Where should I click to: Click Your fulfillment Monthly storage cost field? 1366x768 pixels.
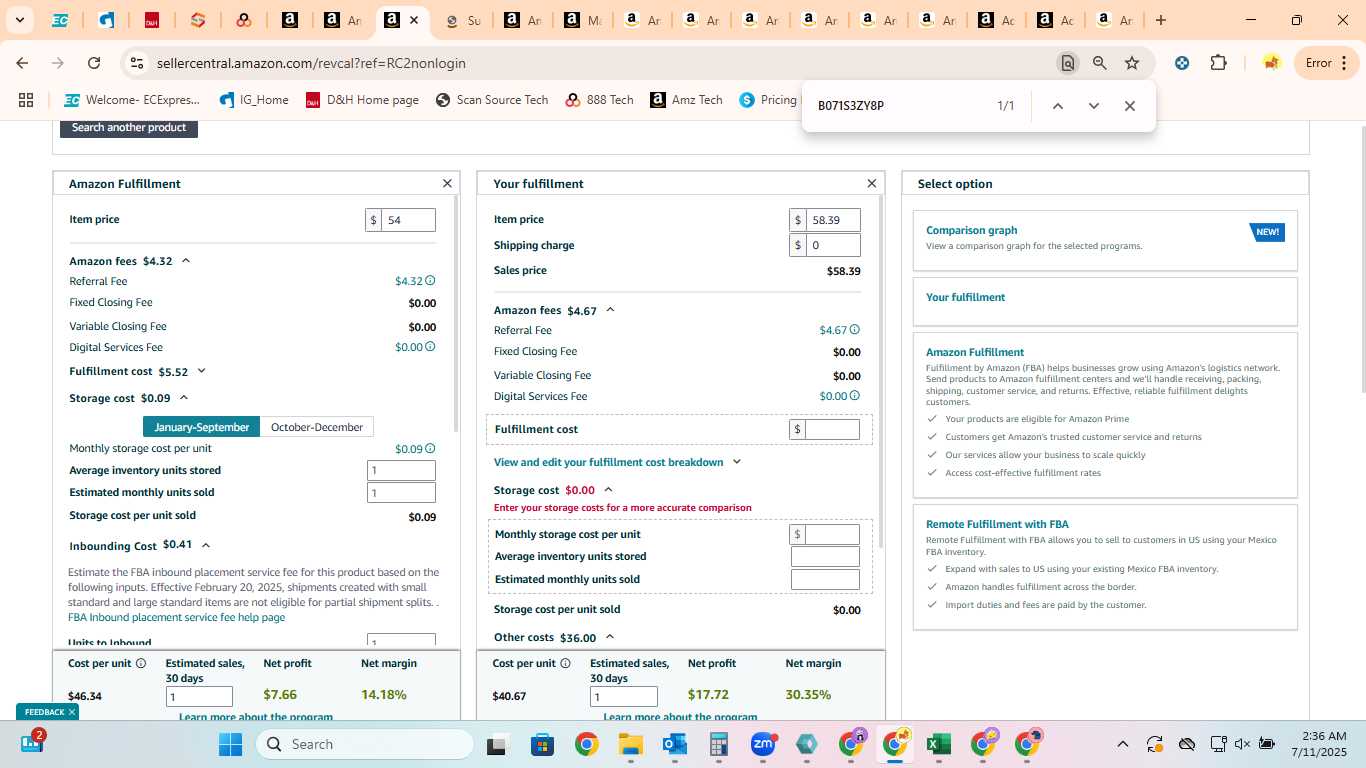pyautogui.click(x=832, y=534)
